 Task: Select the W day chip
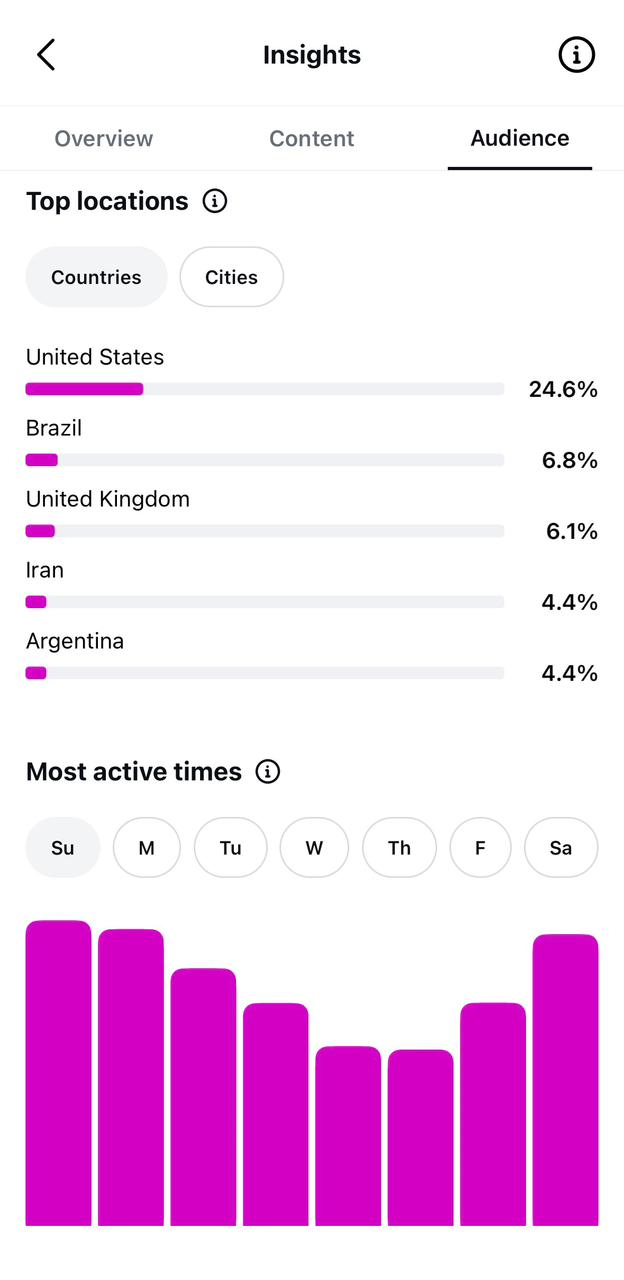314,848
